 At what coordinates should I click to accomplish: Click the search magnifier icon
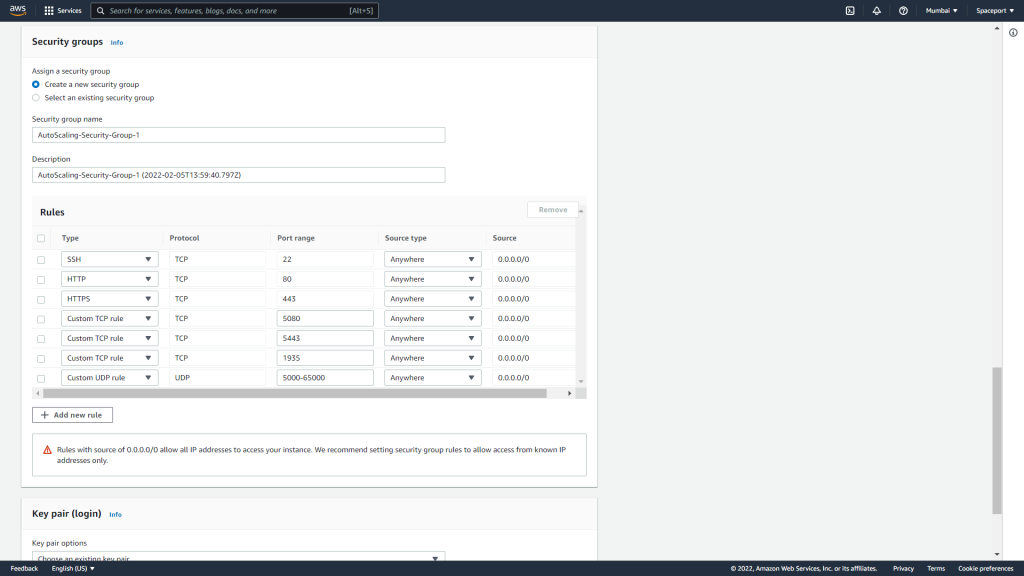[x=101, y=10]
